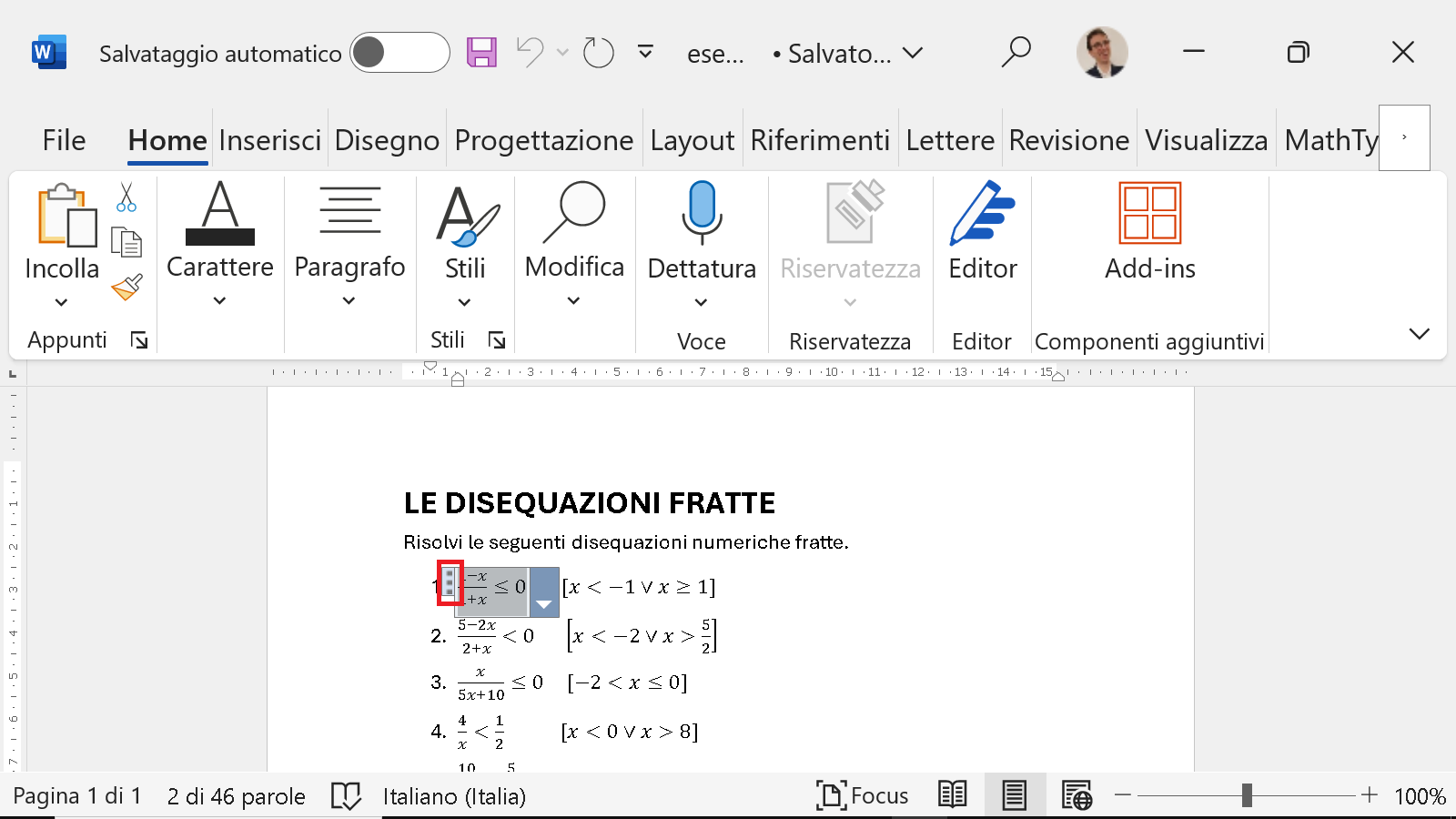Collapse the ribbon with chevron
Viewport: 1456px width, 819px height.
pos(1419,334)
